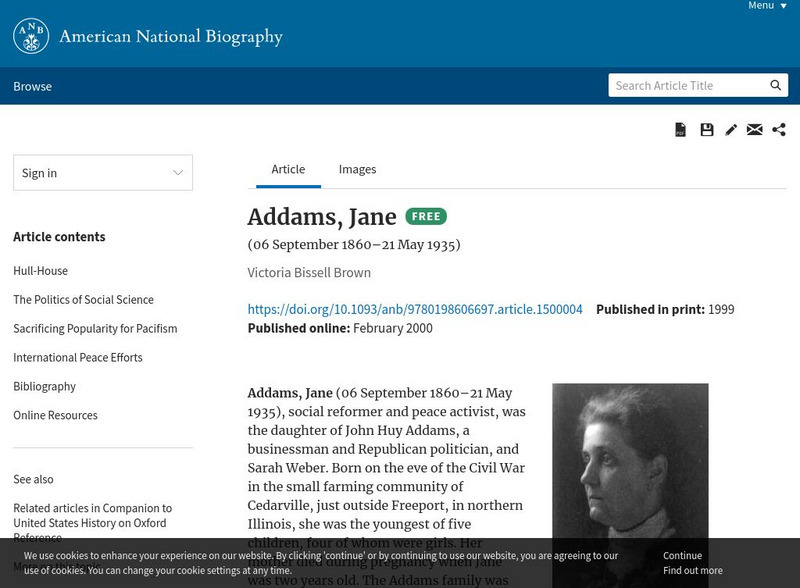This screenshot has width=800, height=588.
Task: Download the article as PDF
Action: [x=681, y=130]
